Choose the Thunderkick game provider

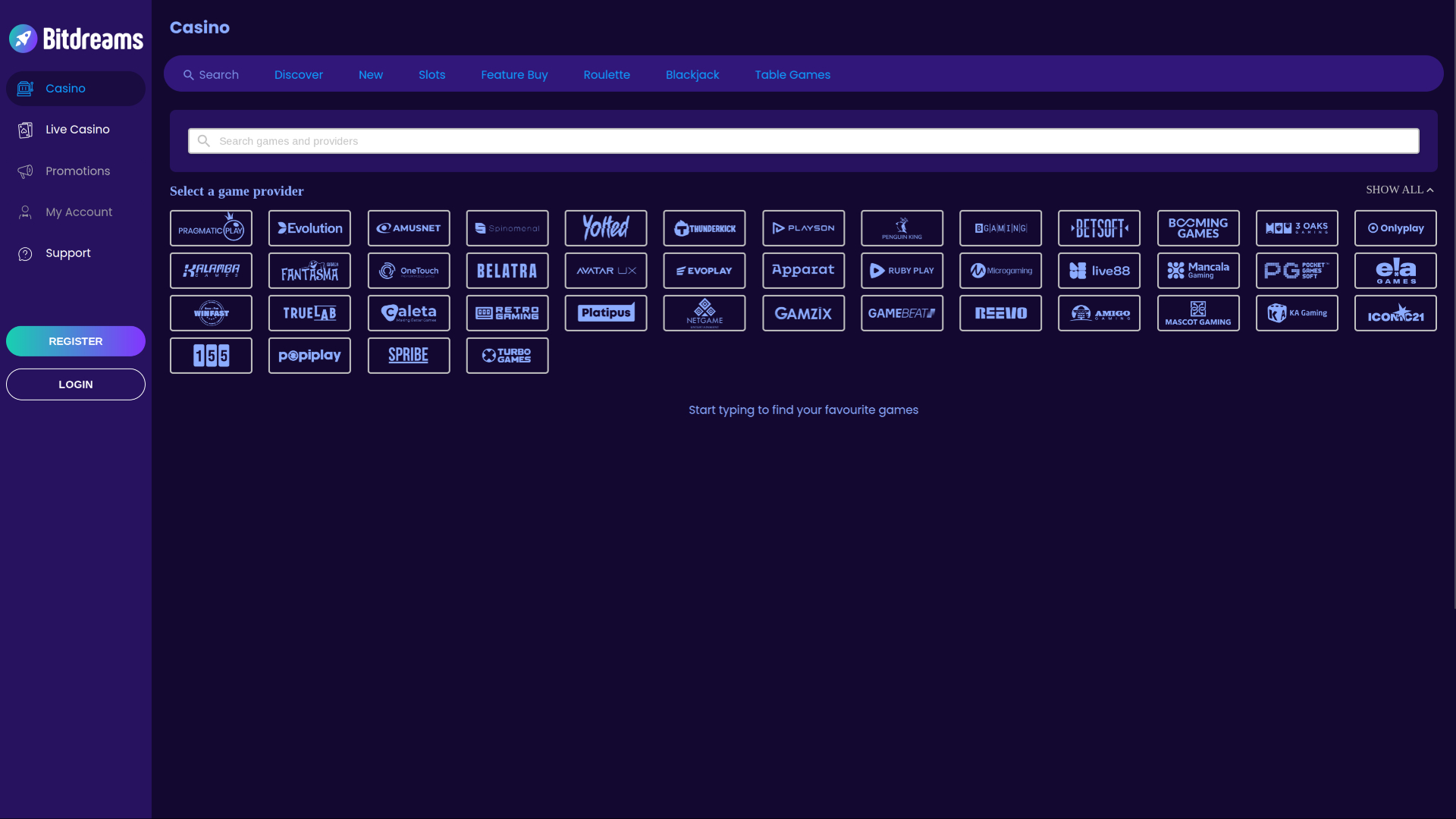click(704, 227)
